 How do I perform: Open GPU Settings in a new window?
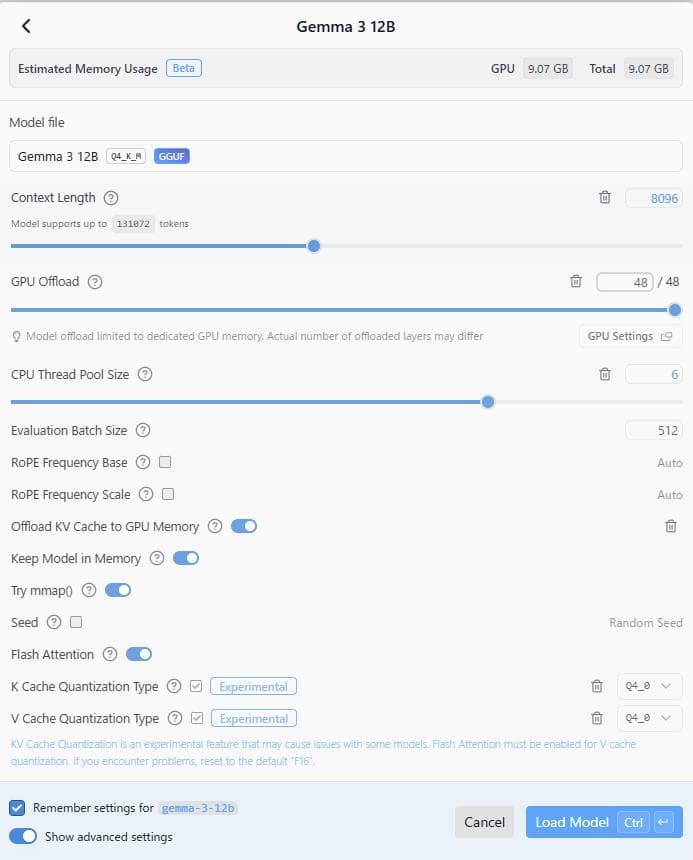630,336
